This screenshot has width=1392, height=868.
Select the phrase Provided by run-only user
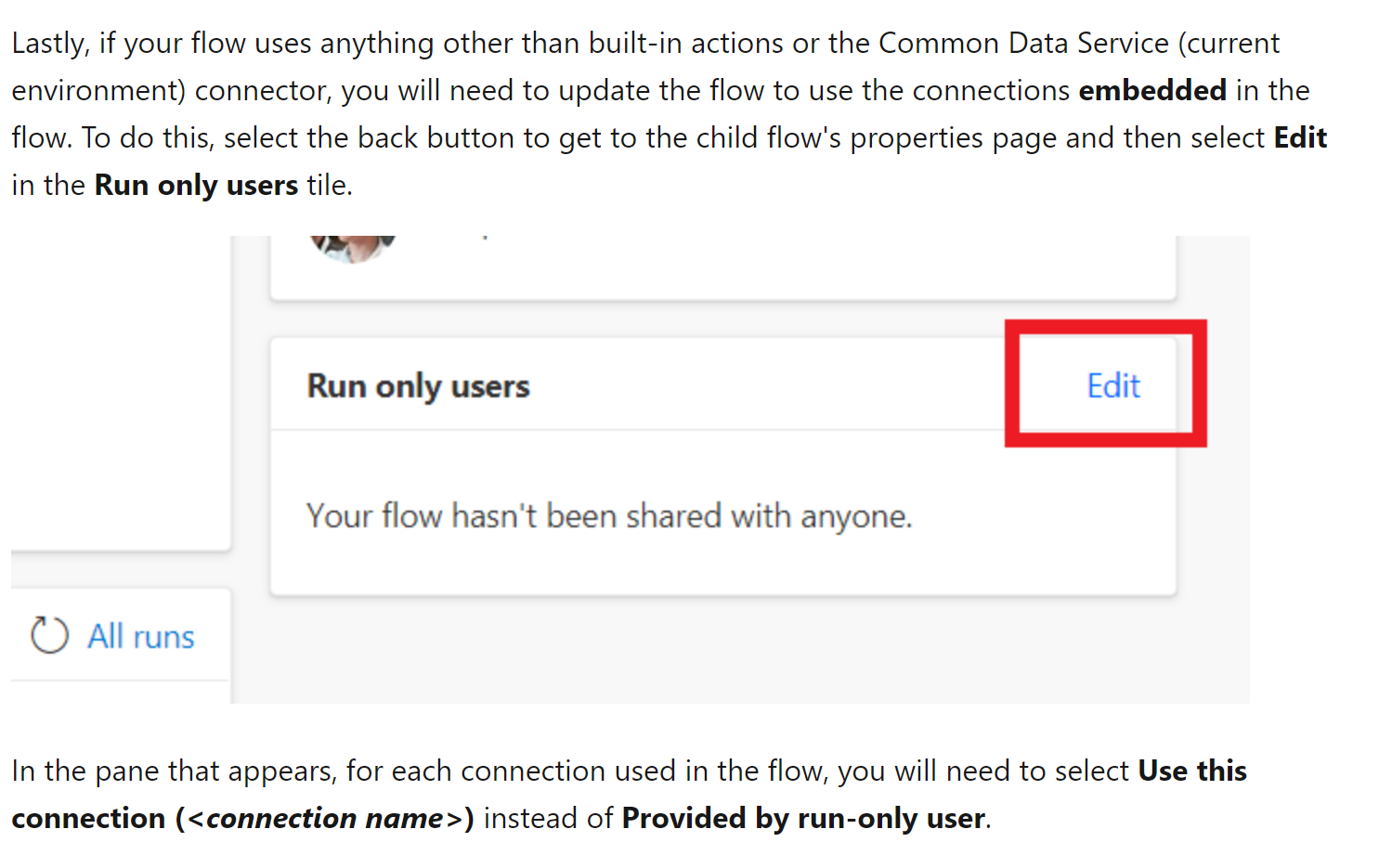(803, 818)
